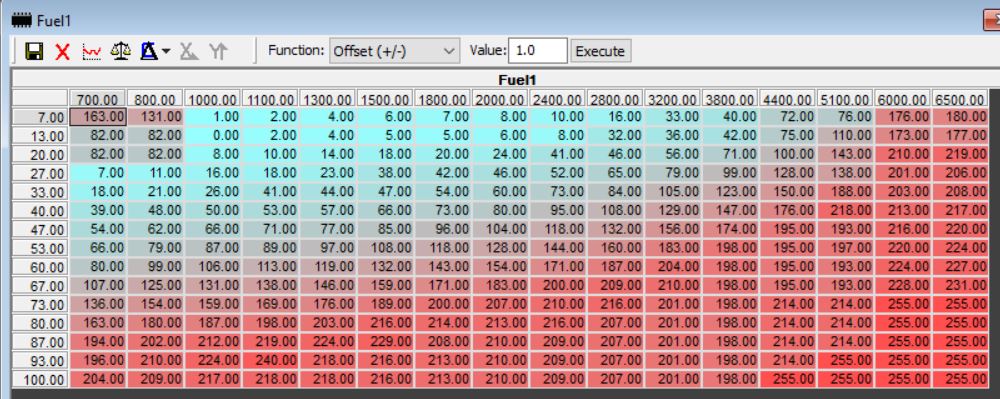This screenshot has width=1000, height=399.
Task: Open the Function dropdown showing Offset (+/-)
Action: point(394,51)
